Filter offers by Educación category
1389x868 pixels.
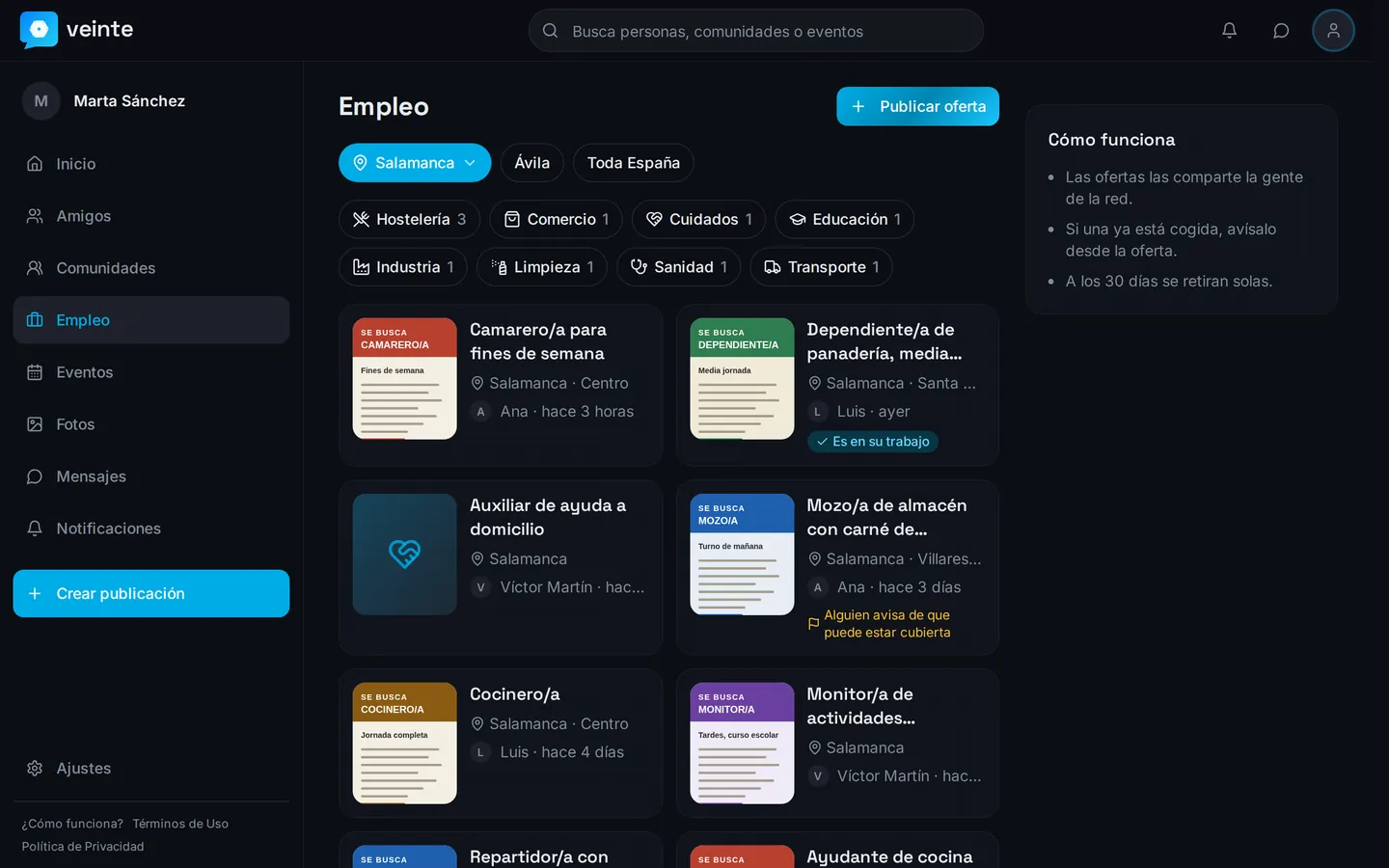tap(845, 220)
